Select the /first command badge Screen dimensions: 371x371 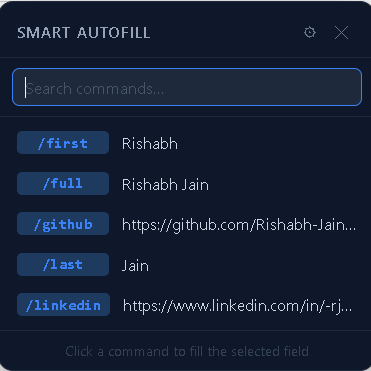coord(63,143)
